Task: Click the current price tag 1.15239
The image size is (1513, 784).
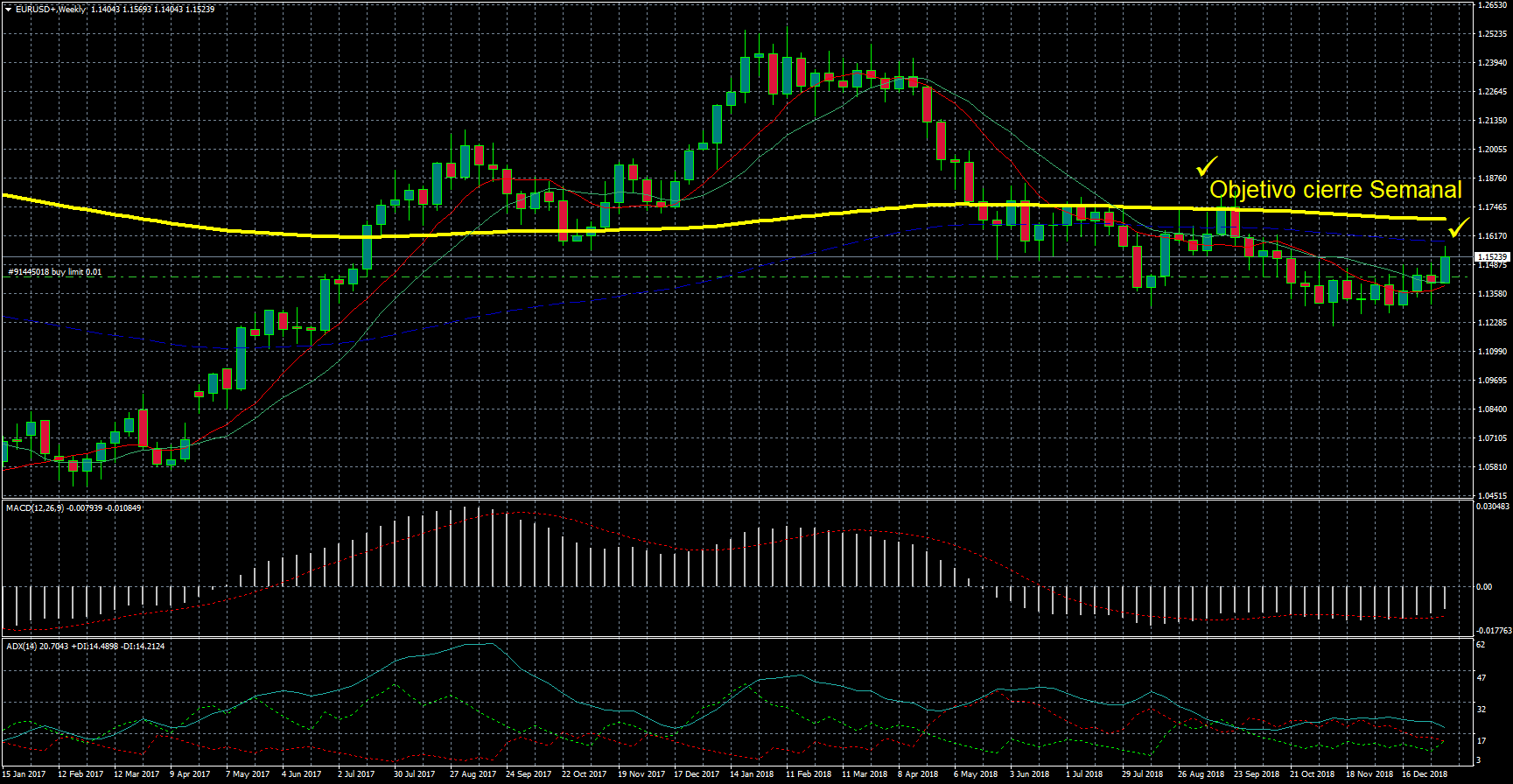Action: pyautogui.click(x=1492, y=257)
